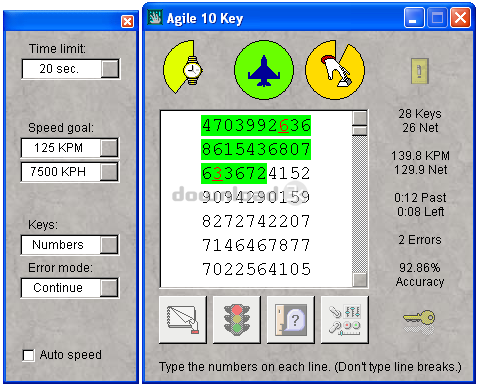
Task: Expand the 125 KPM speed goal dropdown
Action: click(109, 148)
